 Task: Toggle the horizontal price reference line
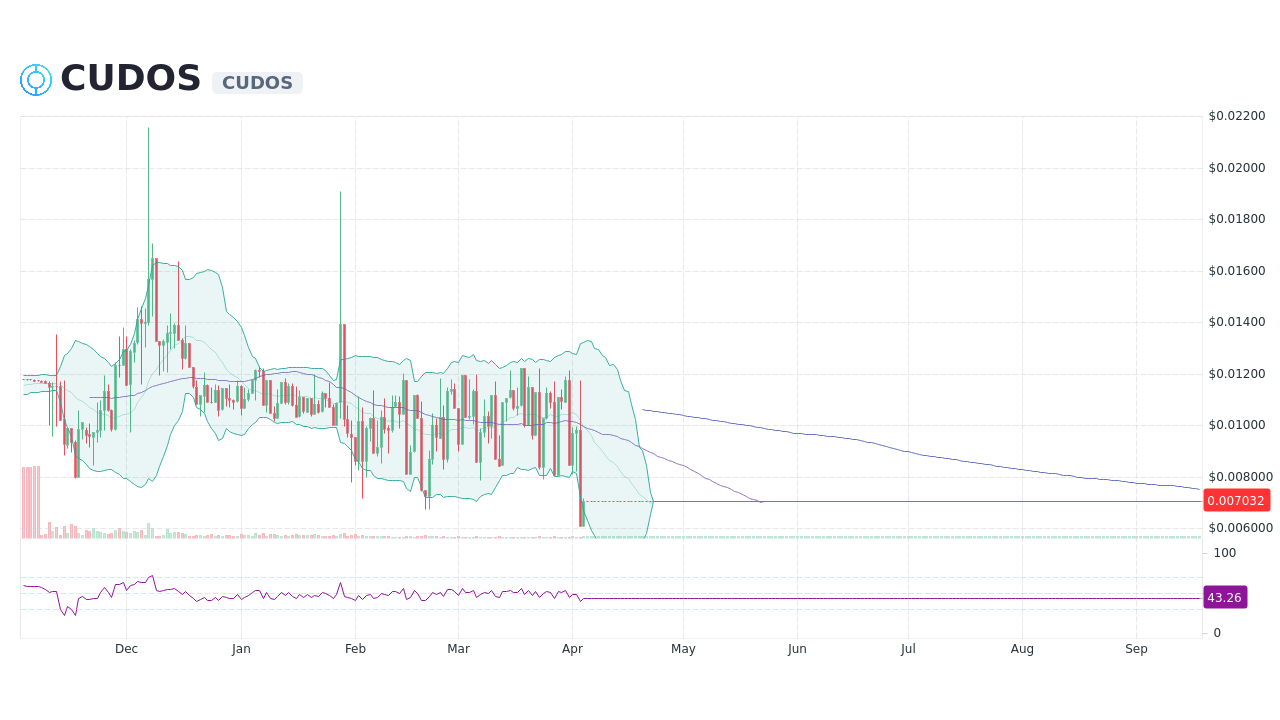(x=900, y=499)
